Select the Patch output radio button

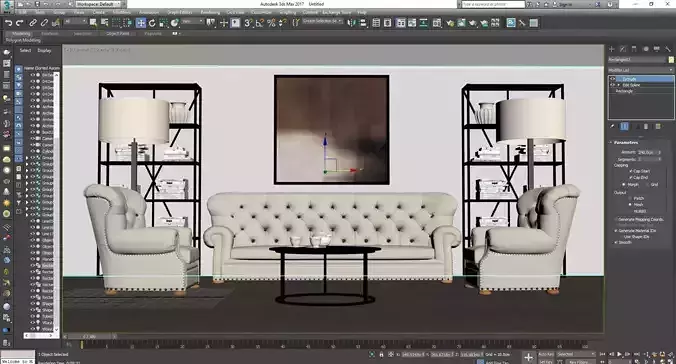tap(630, 198)
